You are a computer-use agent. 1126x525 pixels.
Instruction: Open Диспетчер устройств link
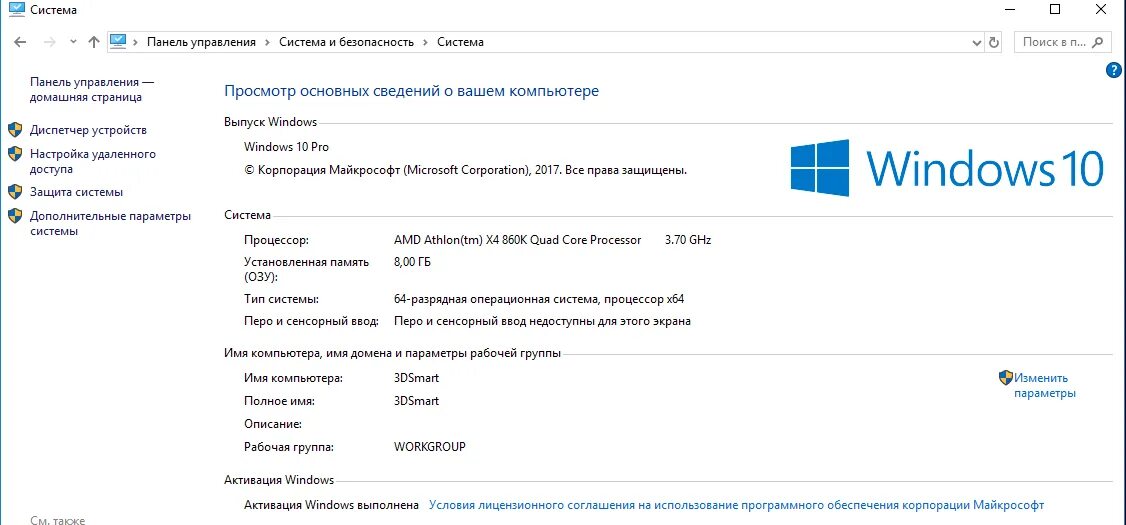(88, 130)
